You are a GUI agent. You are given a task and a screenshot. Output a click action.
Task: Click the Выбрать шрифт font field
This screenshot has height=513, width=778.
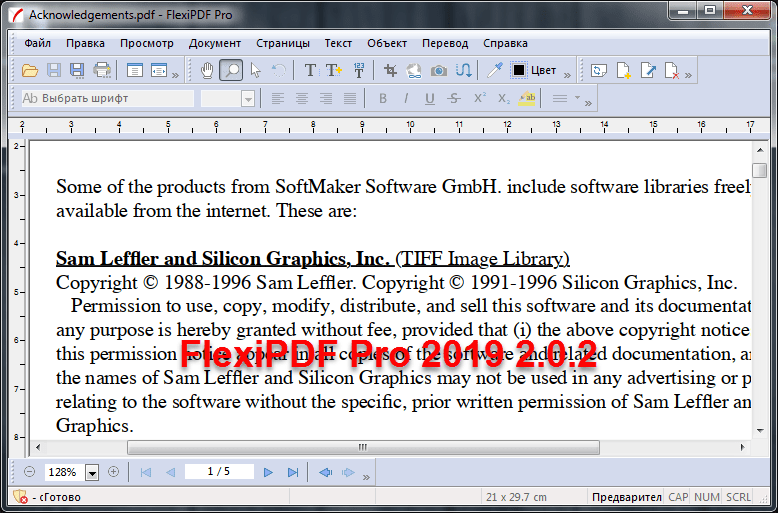[x=107, y=98]
